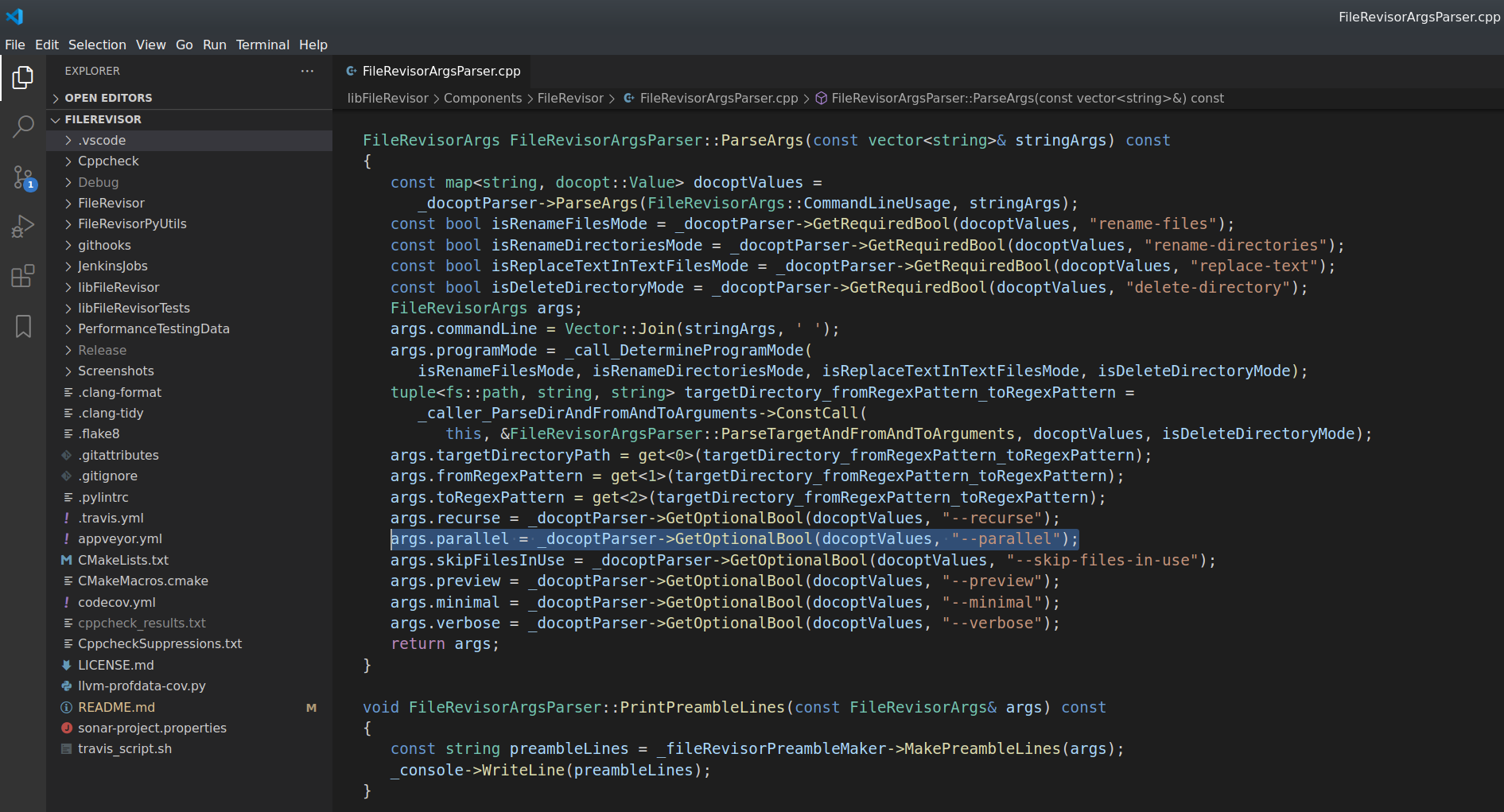1504x812 pixels.
Task: Click the C++ file icon in editor tab
Action: 351,71
